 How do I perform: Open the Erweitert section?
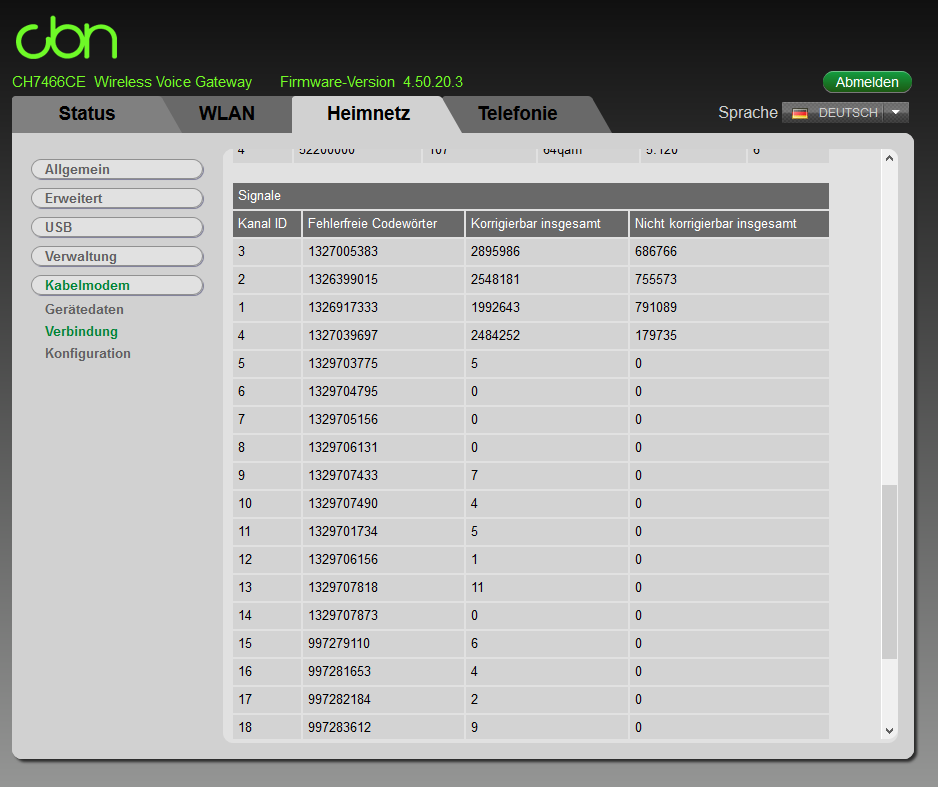pos(117,198)
